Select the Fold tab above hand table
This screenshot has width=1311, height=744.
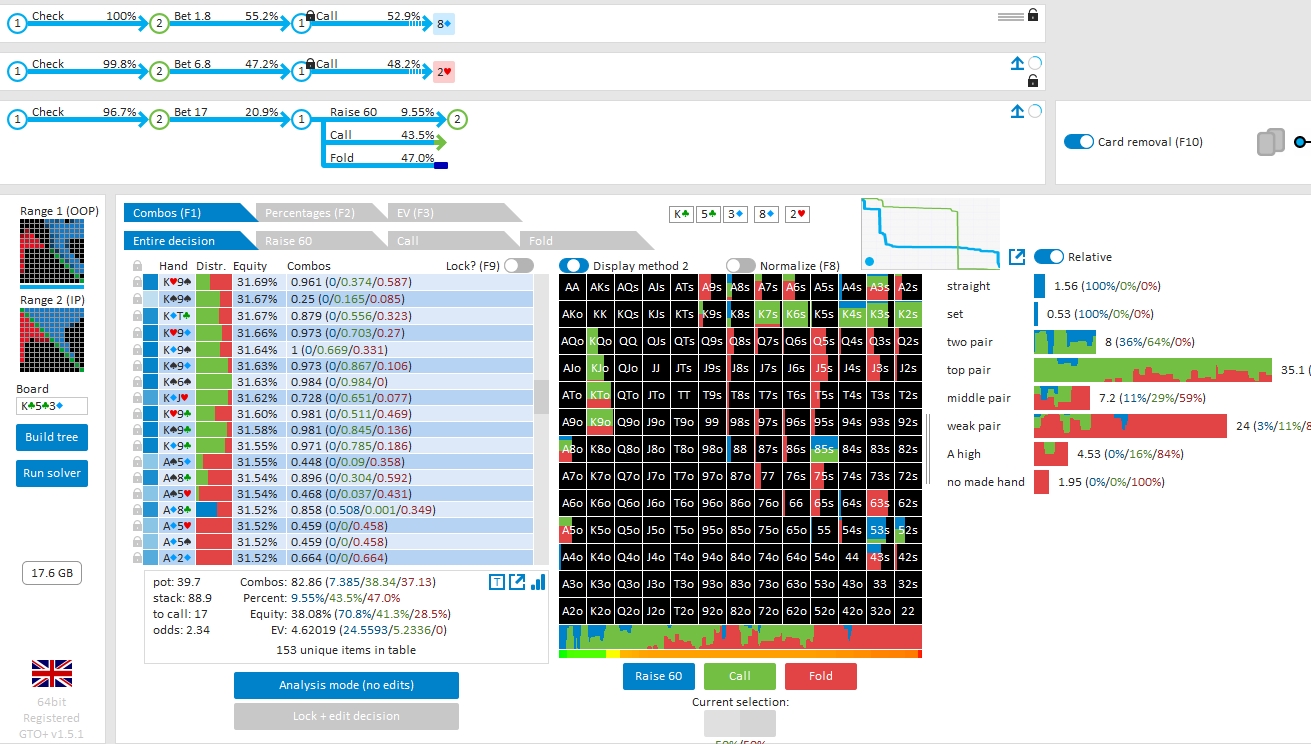pyautogui.click(x=586, y=240)
